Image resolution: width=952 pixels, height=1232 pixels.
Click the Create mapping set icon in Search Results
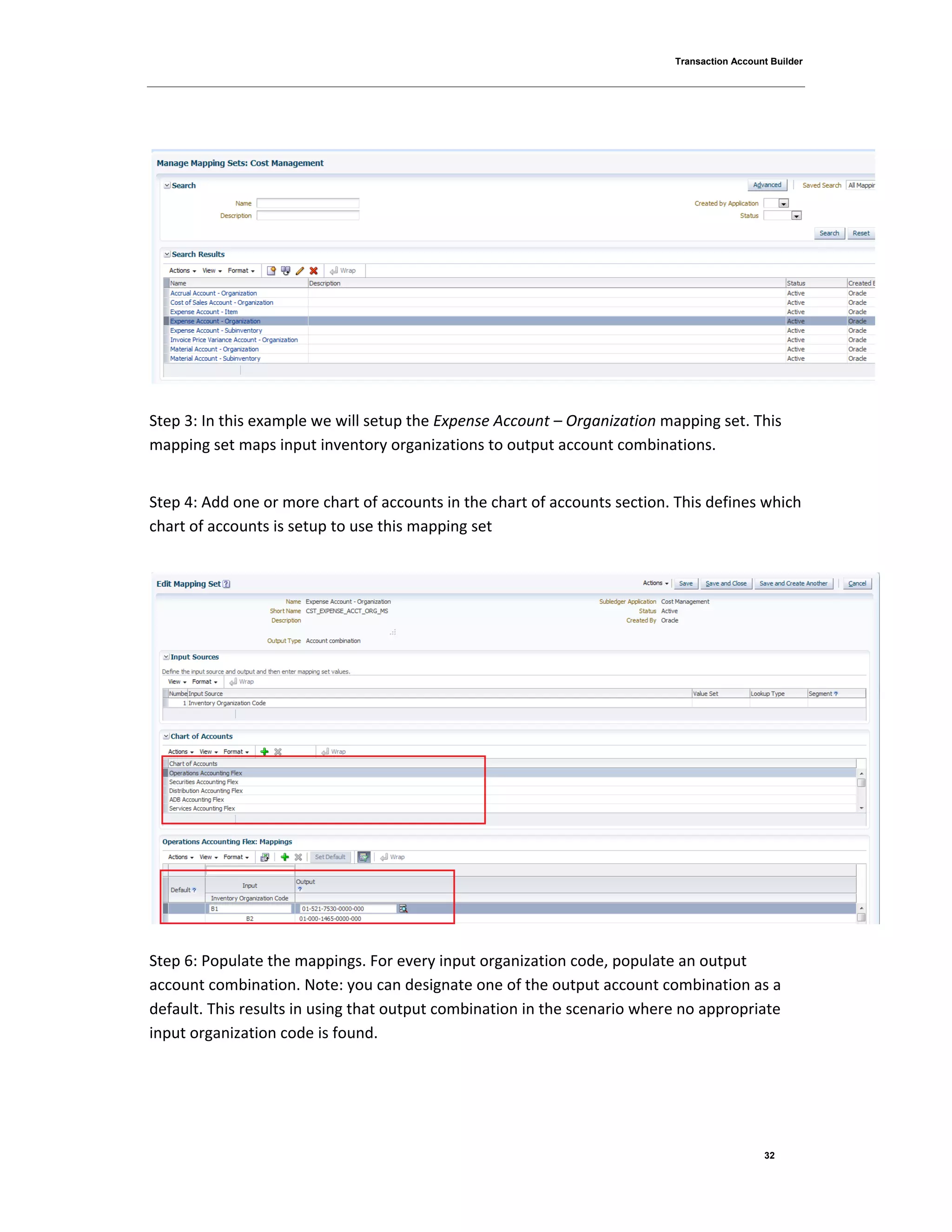(271, 271)
